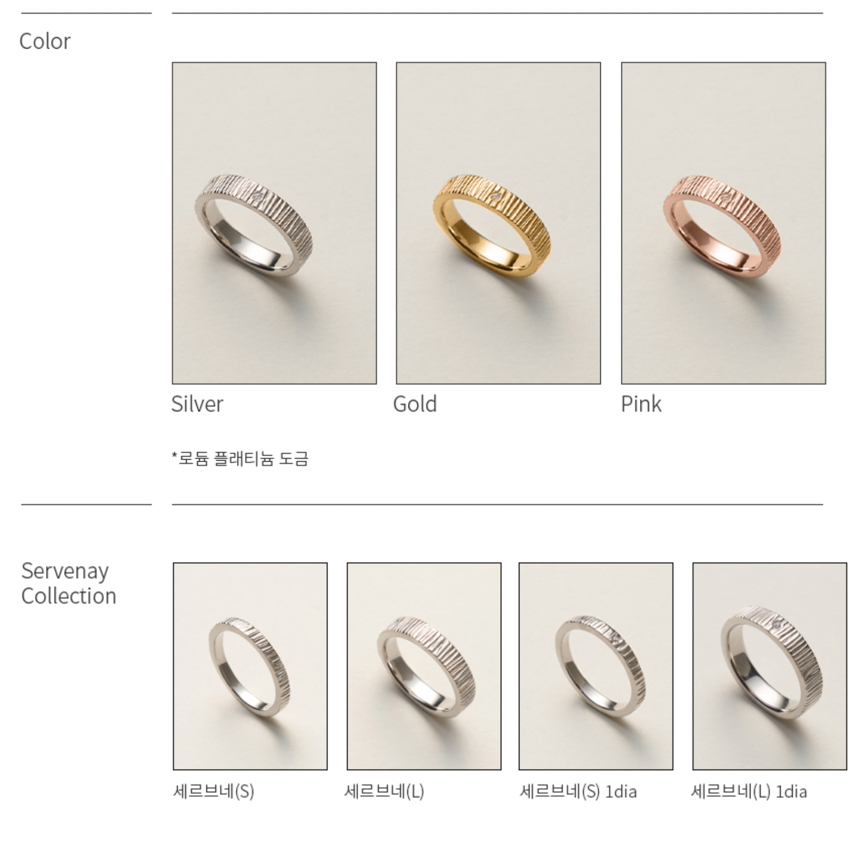Open the 세르브네(S) ring thumbnail
This screenshot has width=860, height=860.
[250, 666]
